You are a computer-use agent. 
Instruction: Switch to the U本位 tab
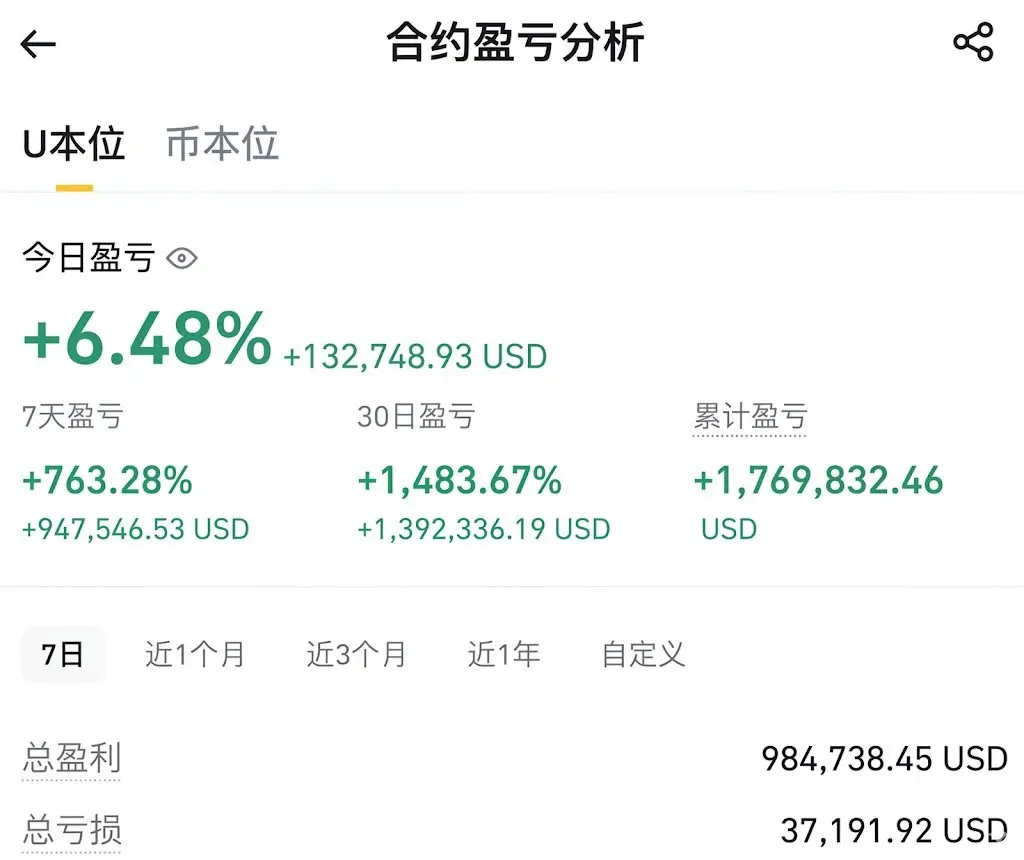[74, 144]
